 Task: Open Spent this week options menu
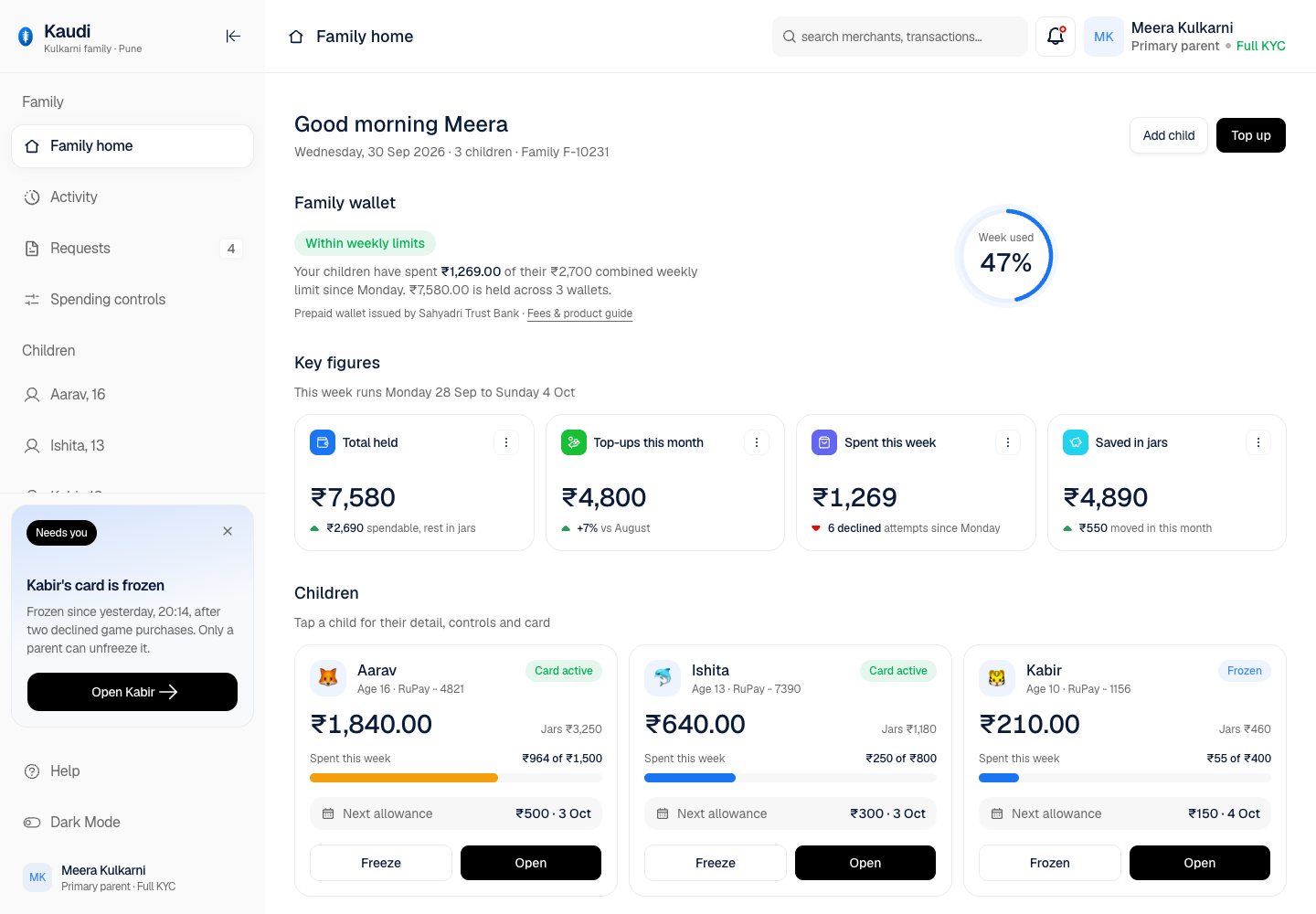[1008, 442]
